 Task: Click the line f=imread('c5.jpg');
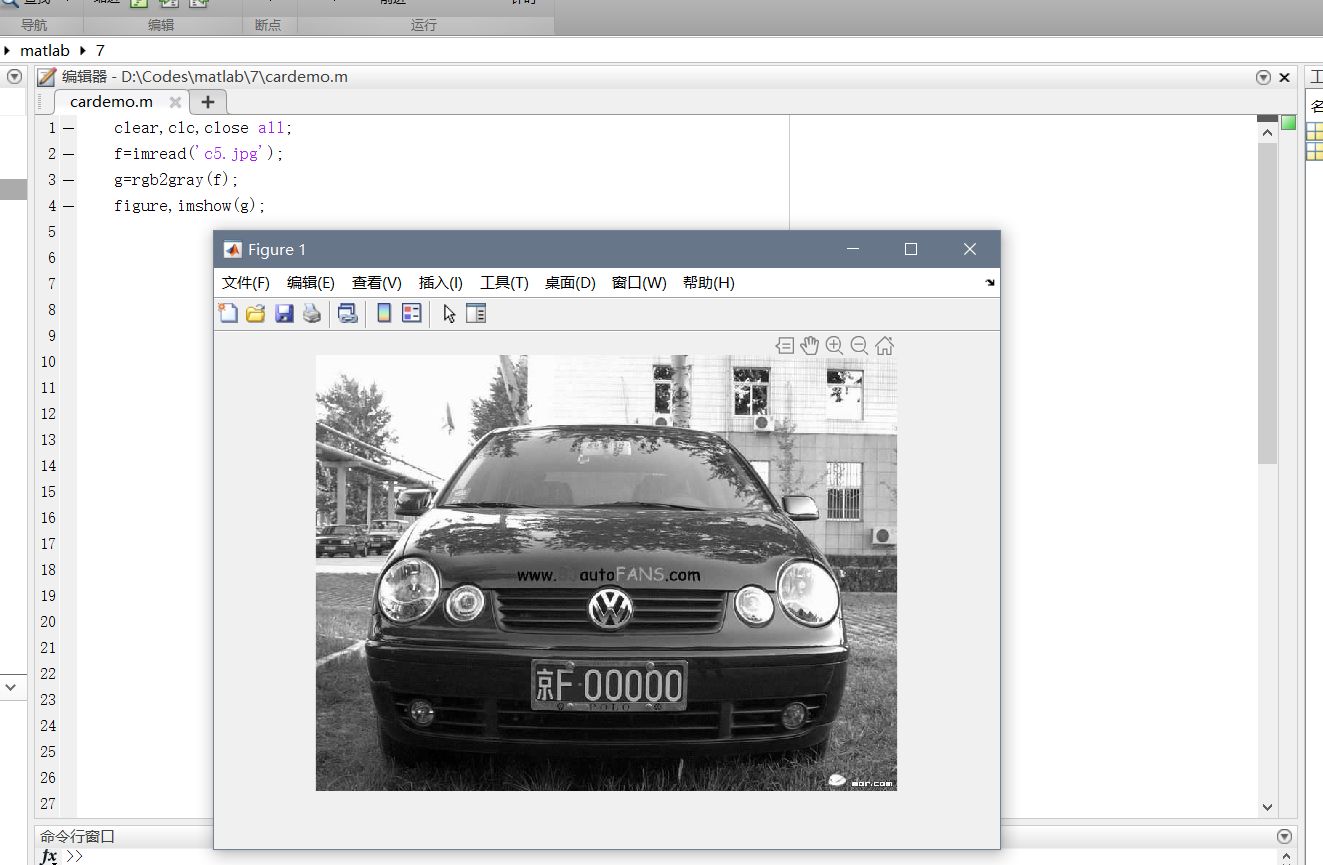pos(199,154)
